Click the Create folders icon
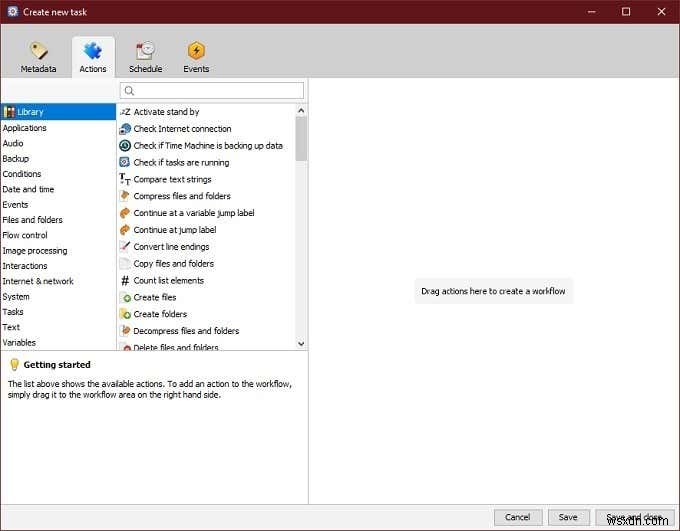 (x=125, y=314)
